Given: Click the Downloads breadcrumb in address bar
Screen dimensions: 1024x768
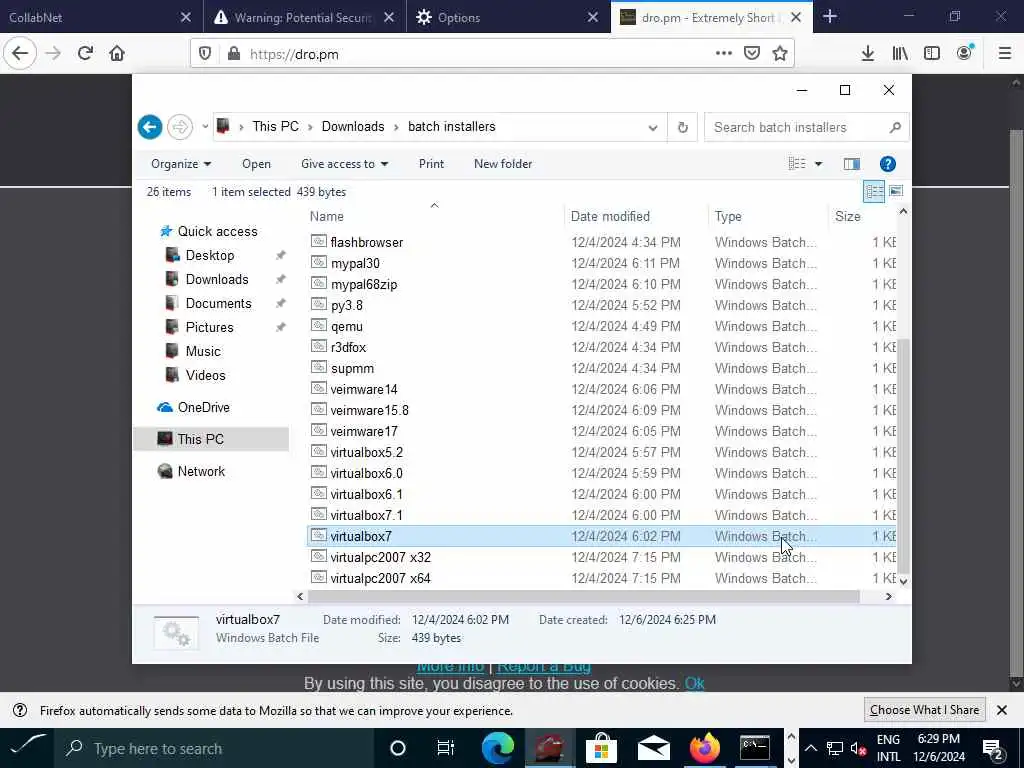Looking at the screenshot, I should 353,127.
